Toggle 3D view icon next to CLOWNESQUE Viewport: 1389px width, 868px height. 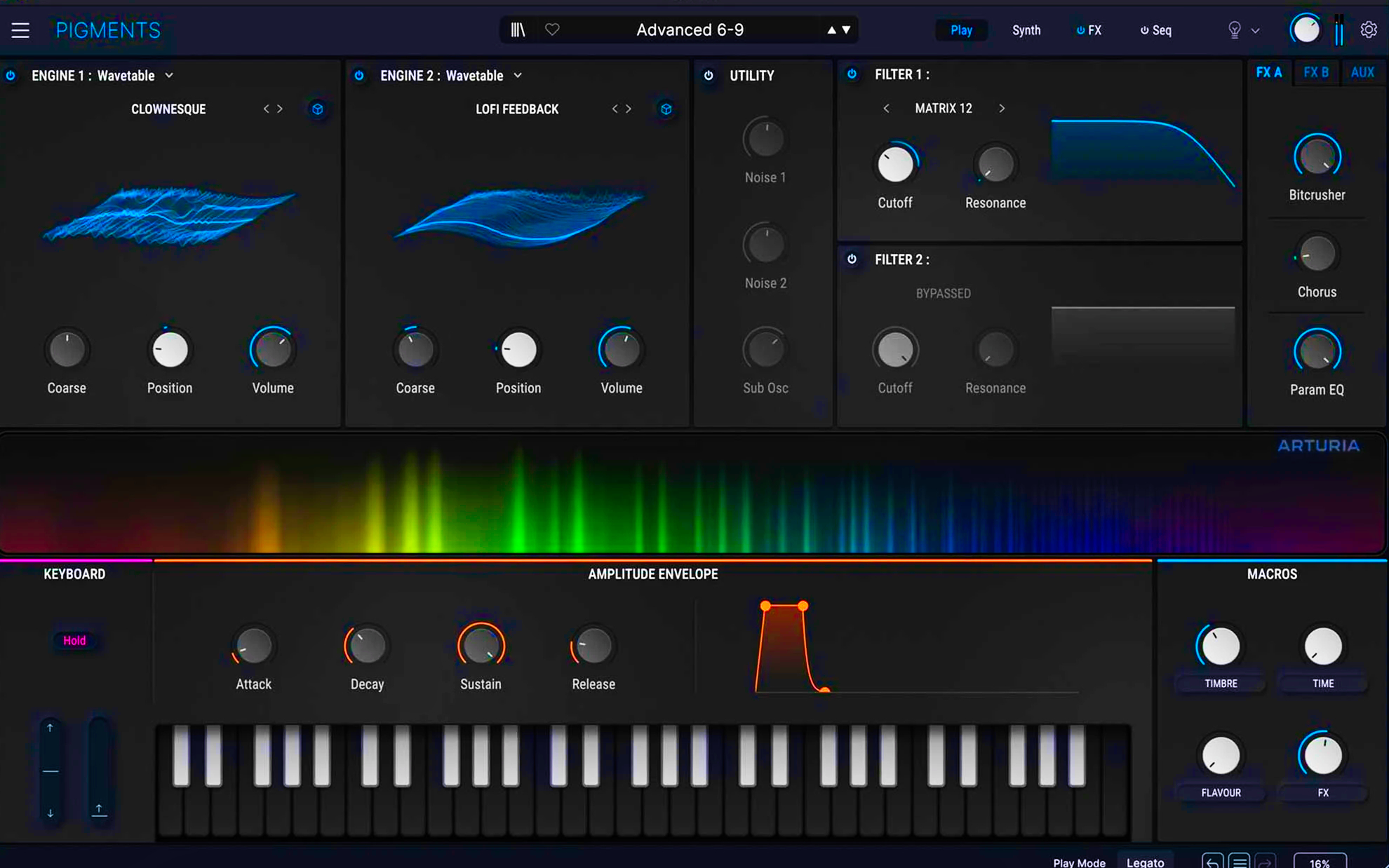point(318,109)
